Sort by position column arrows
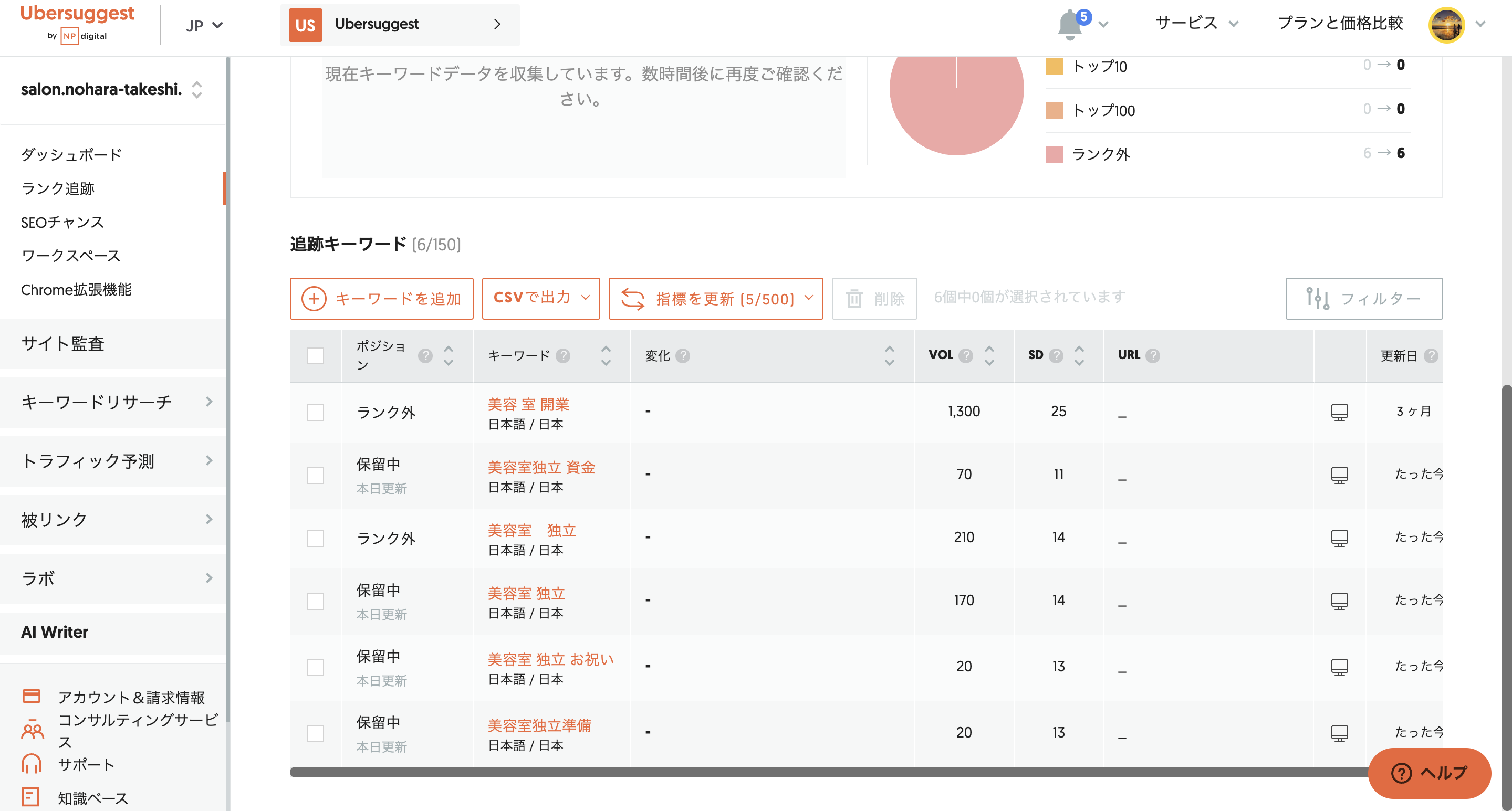 (449, 355)
